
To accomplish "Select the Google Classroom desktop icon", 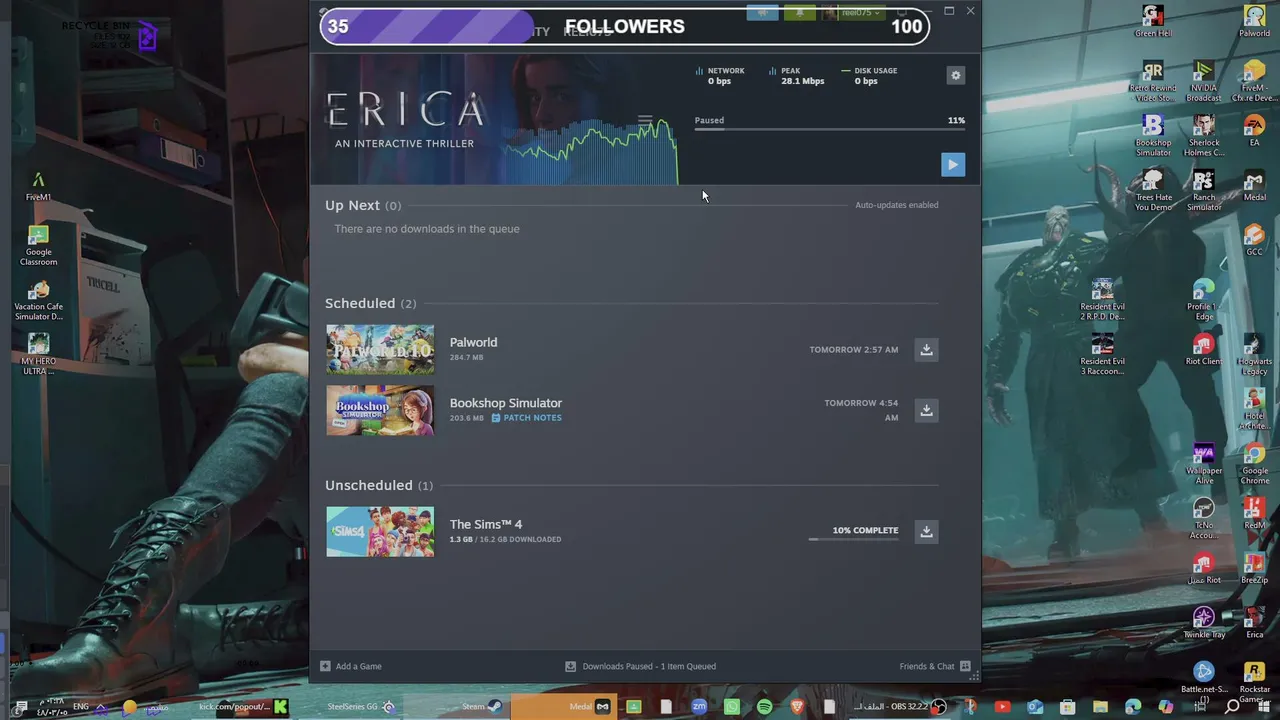I will (x=38, y=246).
